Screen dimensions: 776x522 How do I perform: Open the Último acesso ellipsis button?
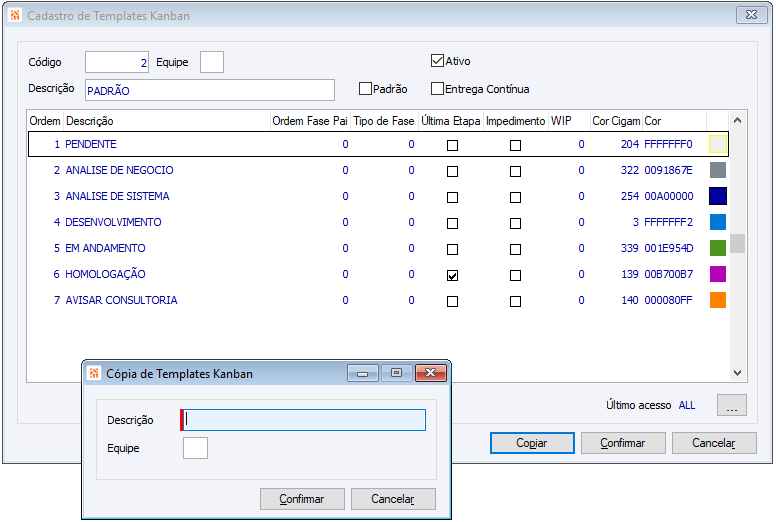click(x=731, y=406)
